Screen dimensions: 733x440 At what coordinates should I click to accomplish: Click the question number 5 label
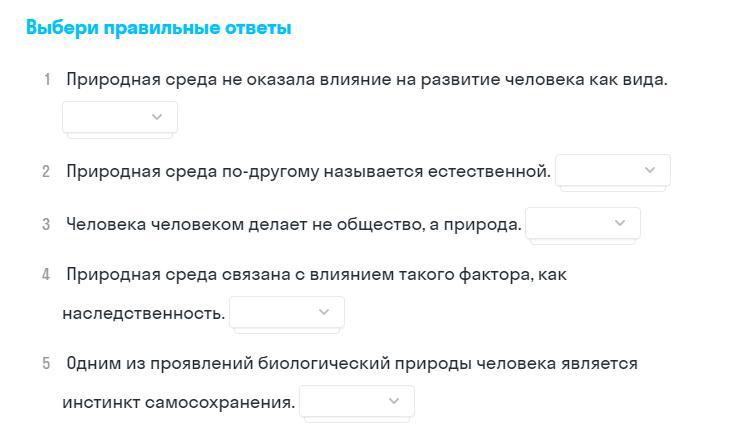click(x=46, y=364)
